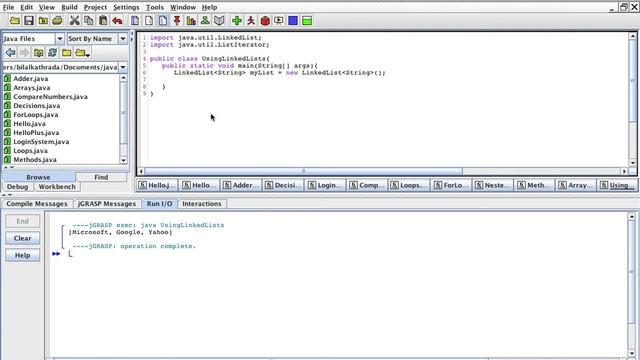Open the Interactions tab
Viewport: 640px width, 360px height.
(x=202, y=204)
